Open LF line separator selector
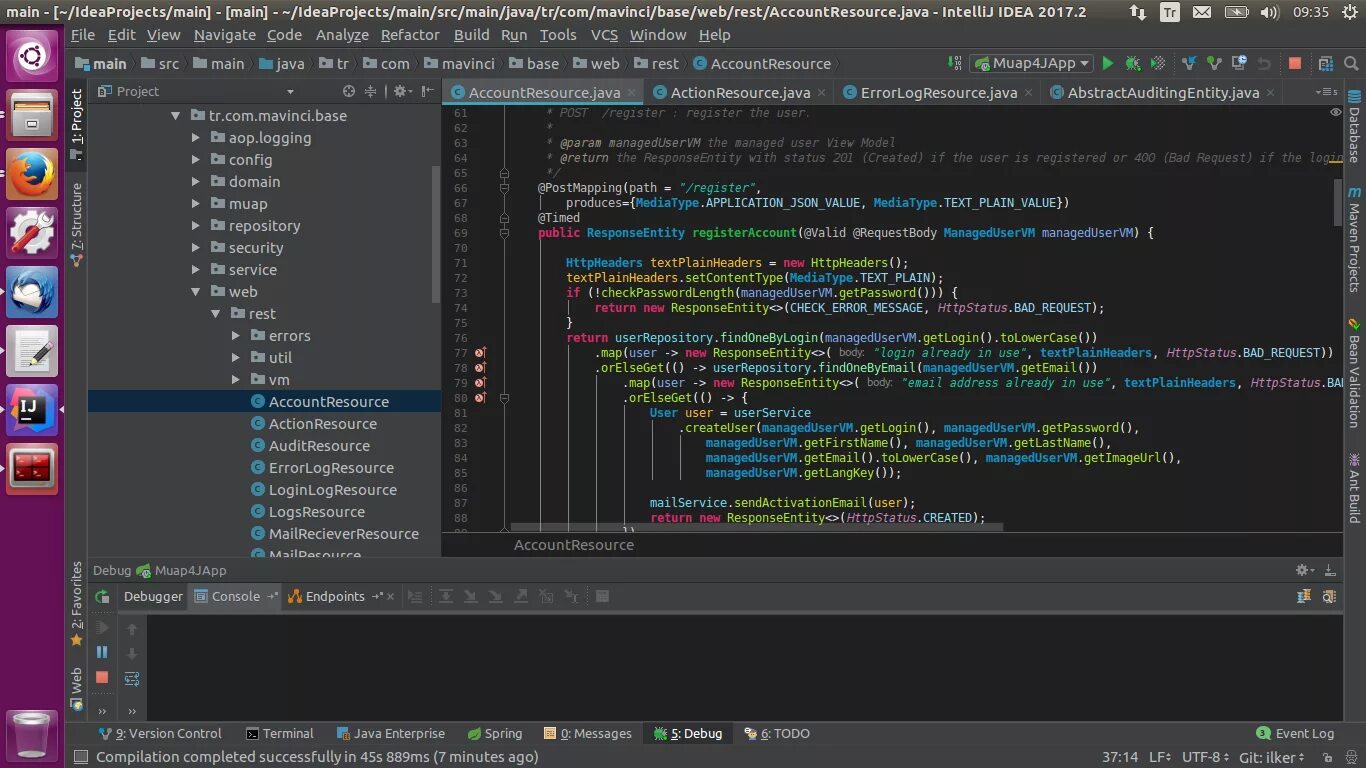This screenshot has height=768, width=1366. tap(1160, 757)
